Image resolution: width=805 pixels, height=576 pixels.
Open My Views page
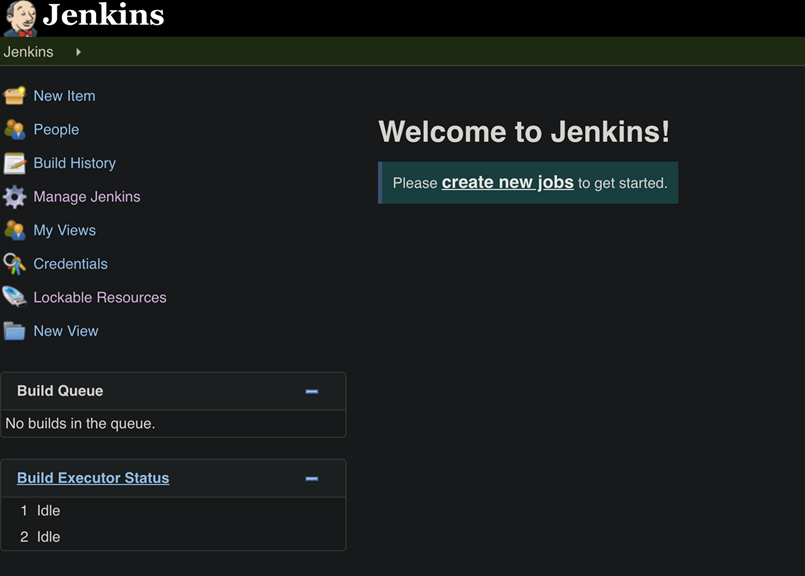[x=65, y=231]
